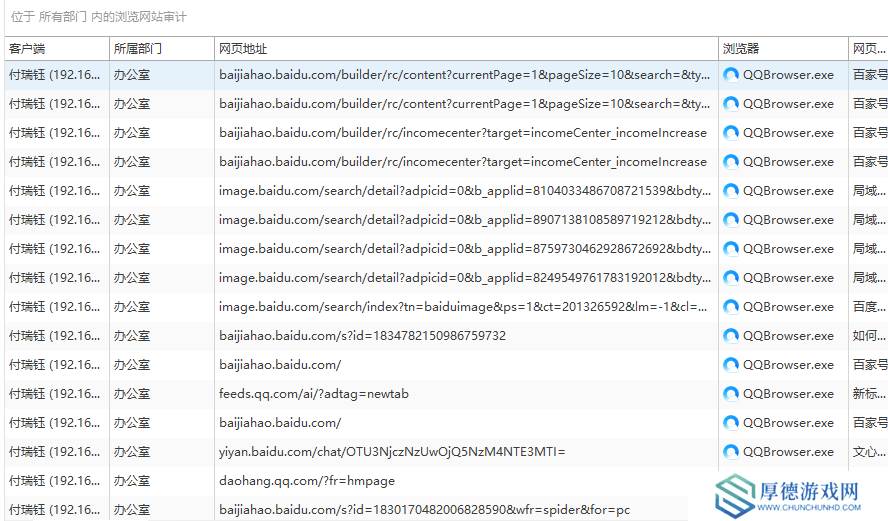Click 局域... title in applid=8104033486708721539 row

(869, 191)
